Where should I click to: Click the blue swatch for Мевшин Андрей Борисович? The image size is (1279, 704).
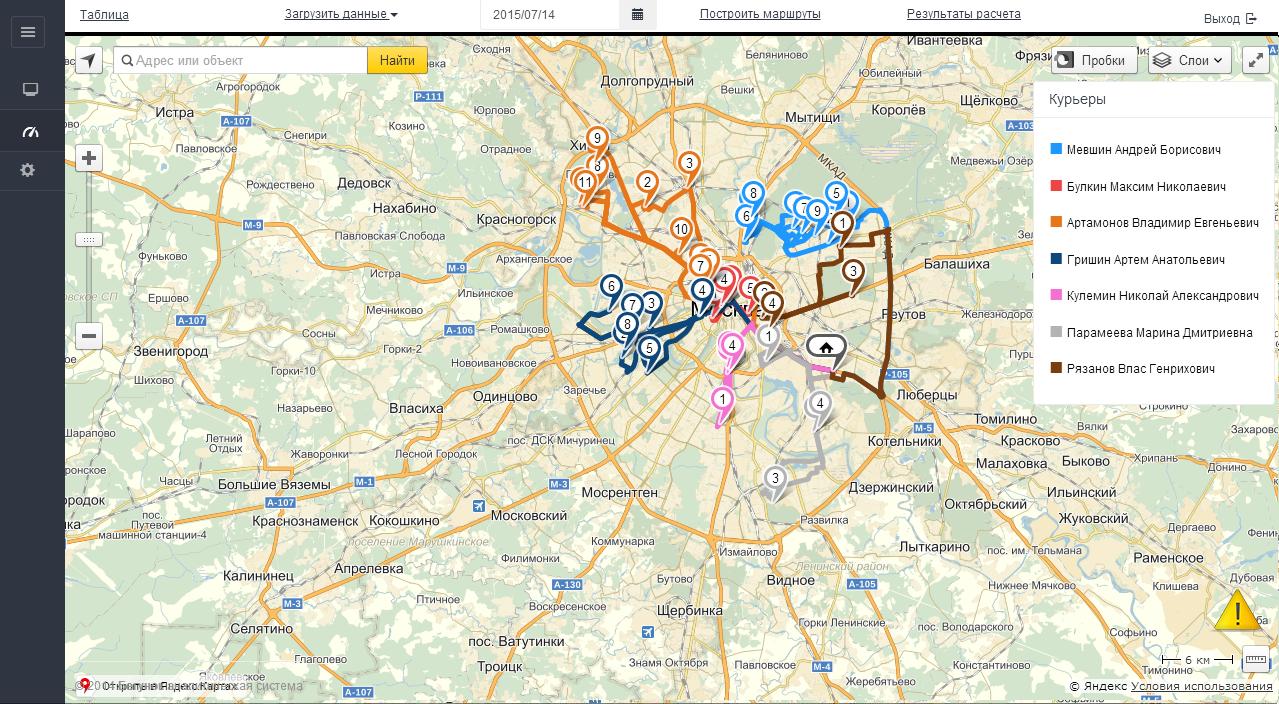click(x=1056, y=149)
